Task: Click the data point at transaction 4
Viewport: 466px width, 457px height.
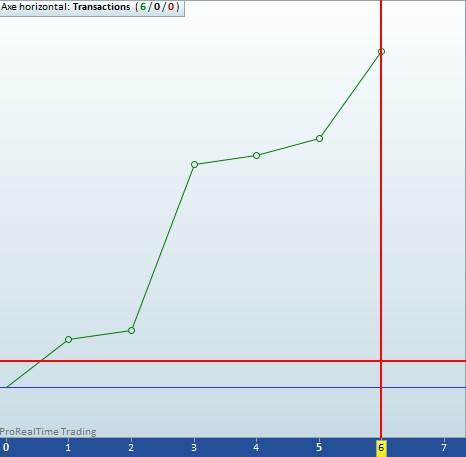Action: [256, 155]
